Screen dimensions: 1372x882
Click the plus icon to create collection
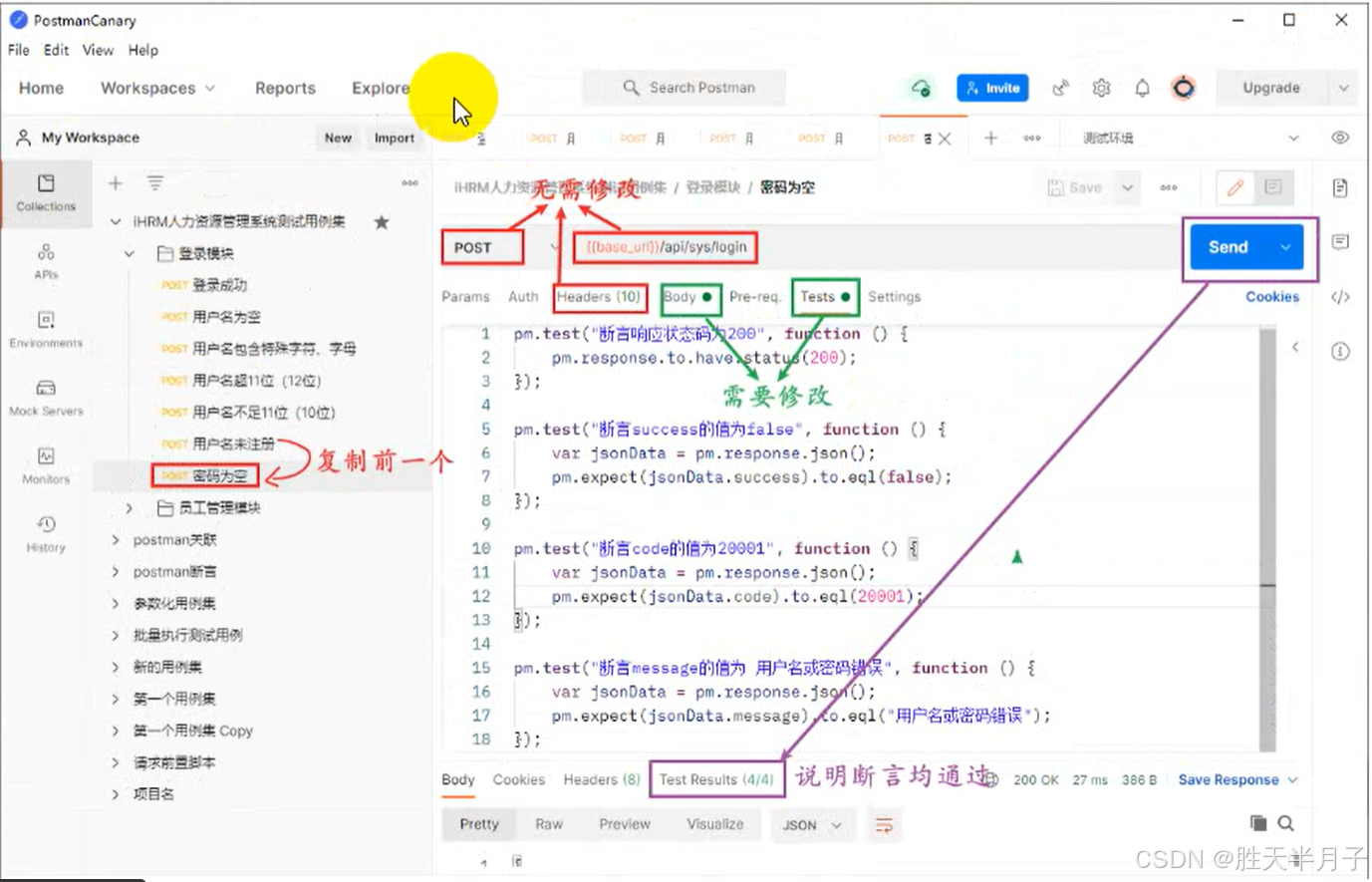tap(116, 182)
